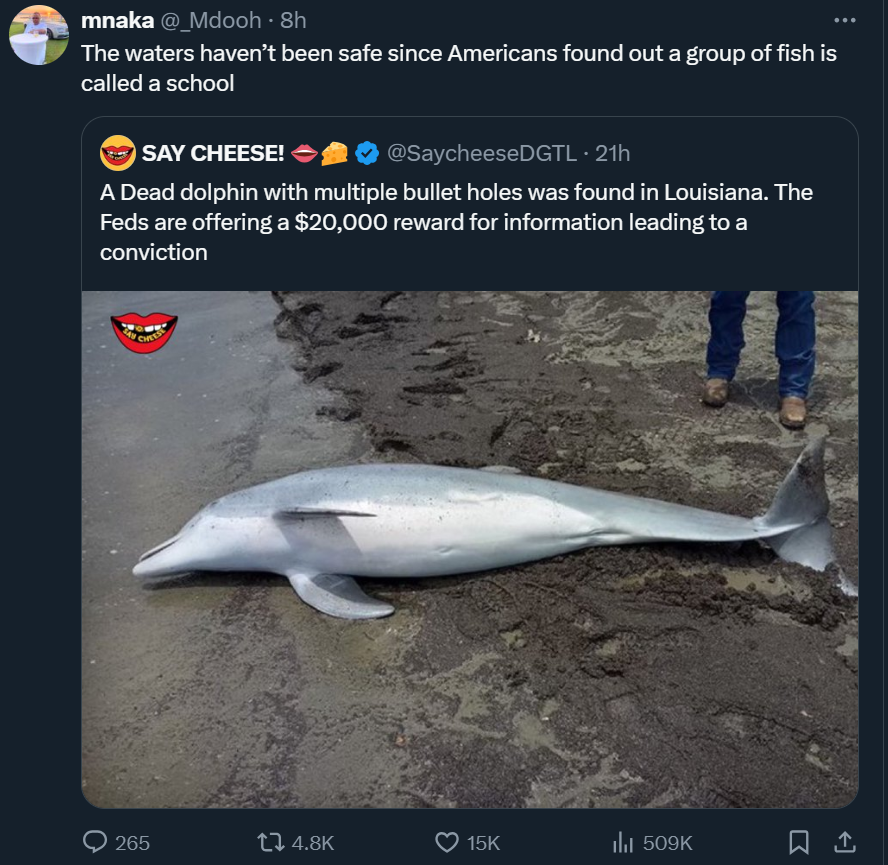888x865 pixels.
Task: Open the view analytics bar chart icon
Action: tap(624, 843)
